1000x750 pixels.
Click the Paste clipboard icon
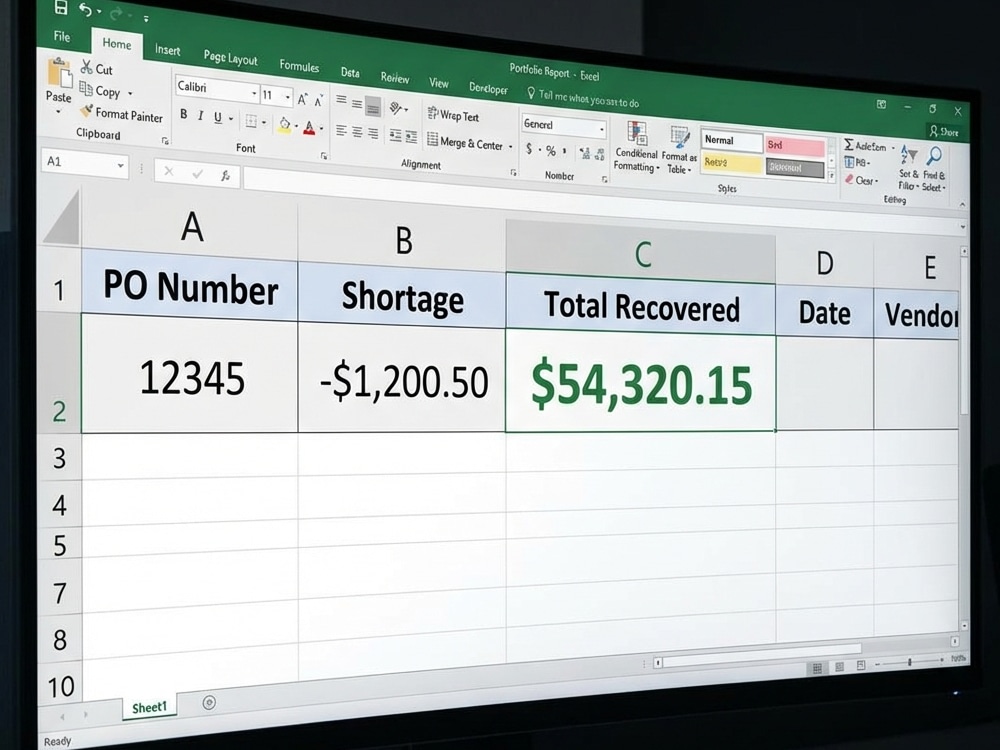click(60, 73)
